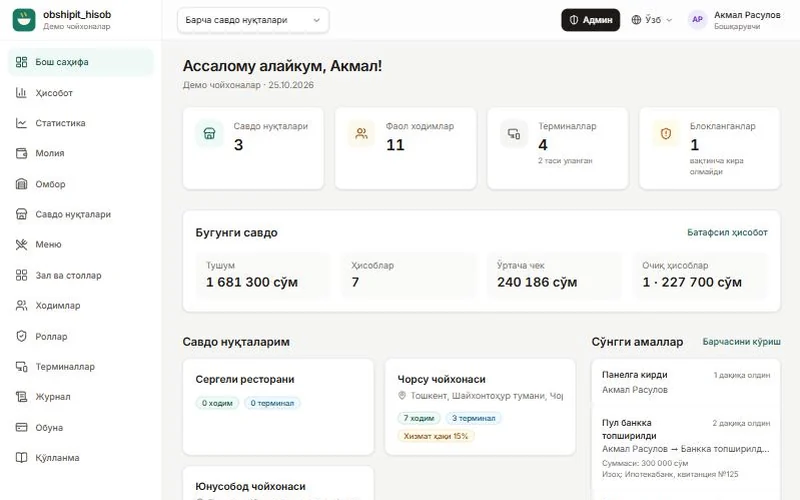This screenshot has width=800, height=500.
Task: Click the store icon on Савдо нуқталари card
Action: (x=209, y=134)
